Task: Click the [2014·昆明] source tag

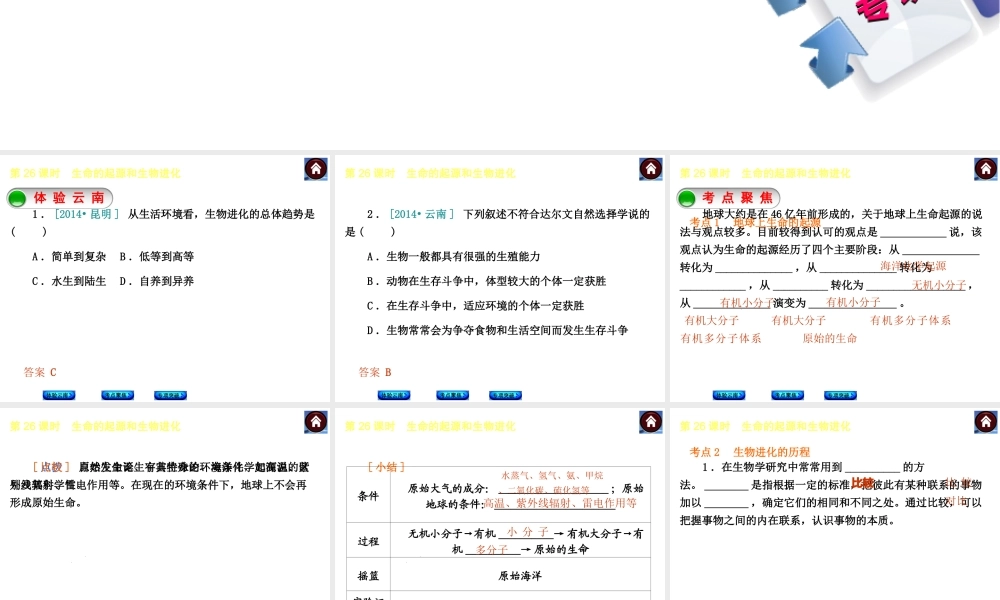Action: pos(87,214)
